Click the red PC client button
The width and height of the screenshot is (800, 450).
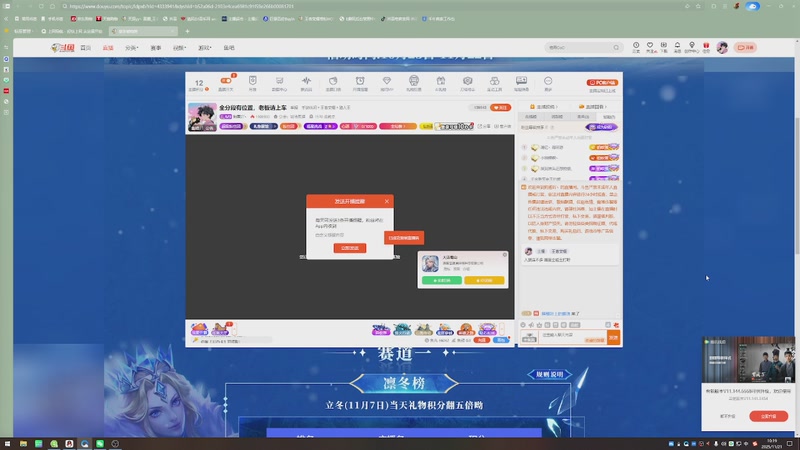[x=603, y=82]
